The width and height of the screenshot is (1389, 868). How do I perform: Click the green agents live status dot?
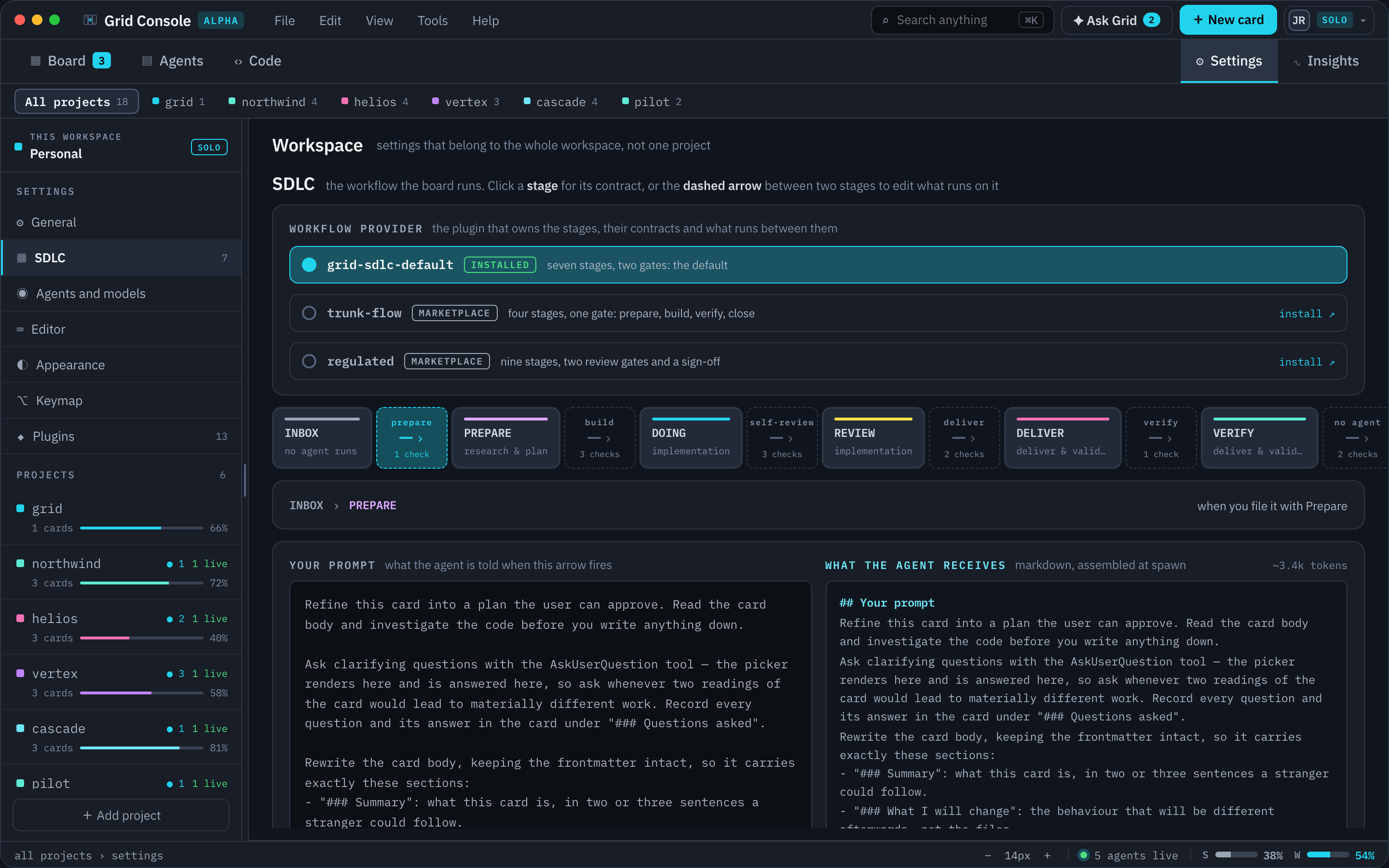pos(1084,855)
